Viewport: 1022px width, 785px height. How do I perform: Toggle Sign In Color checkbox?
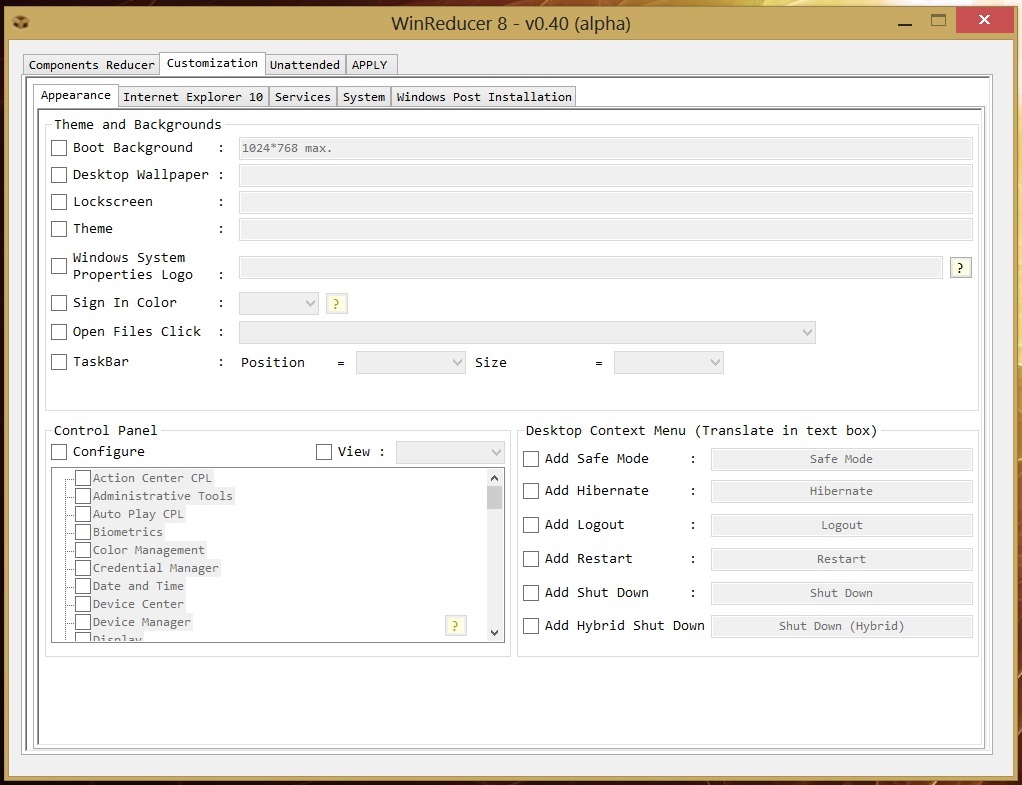pyautogui.click(x=59, y=303)
